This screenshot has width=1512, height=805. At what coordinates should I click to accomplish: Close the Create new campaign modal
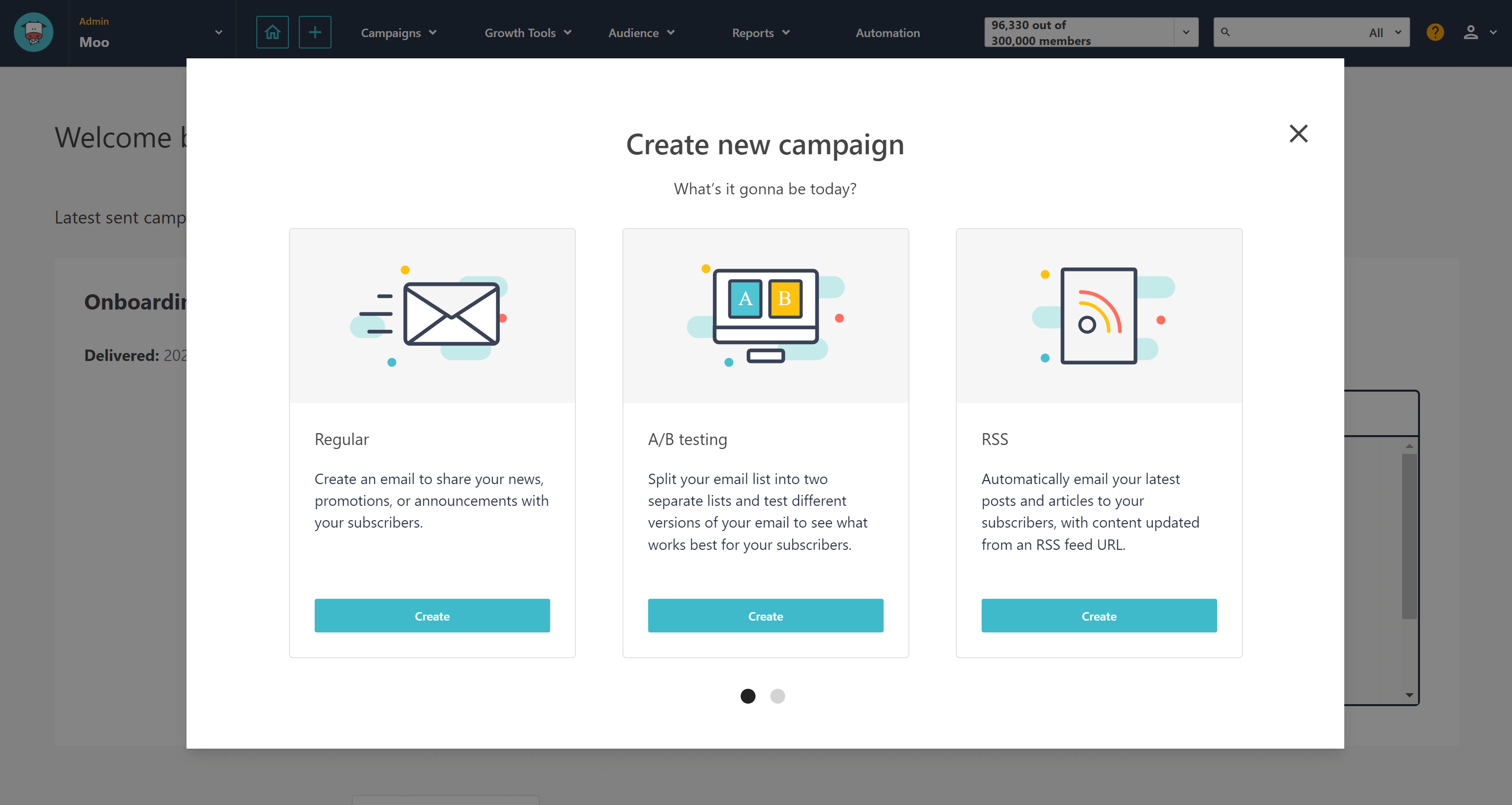(1298, 132)
